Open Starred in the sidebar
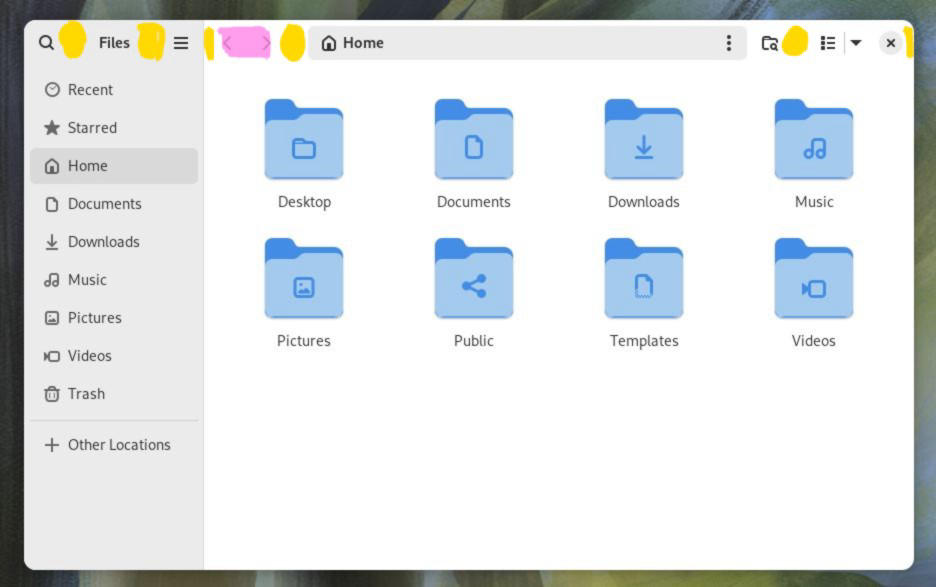Viewport: 936px width, 587px height. tap(92, 128)
